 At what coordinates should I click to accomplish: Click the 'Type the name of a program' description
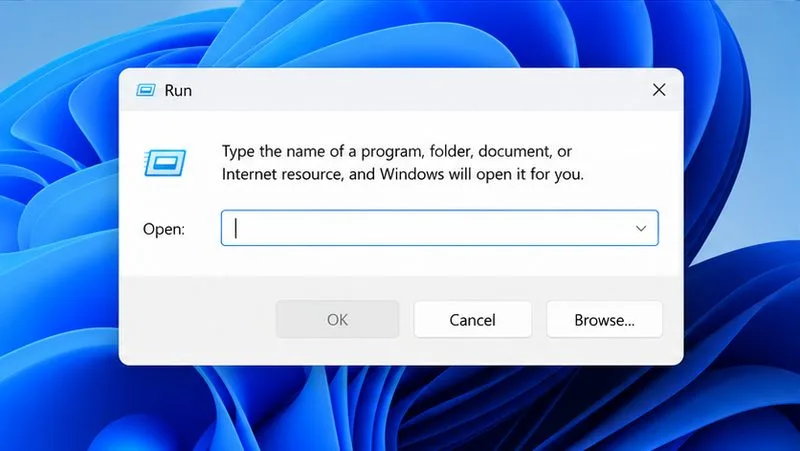pos(403,163)
